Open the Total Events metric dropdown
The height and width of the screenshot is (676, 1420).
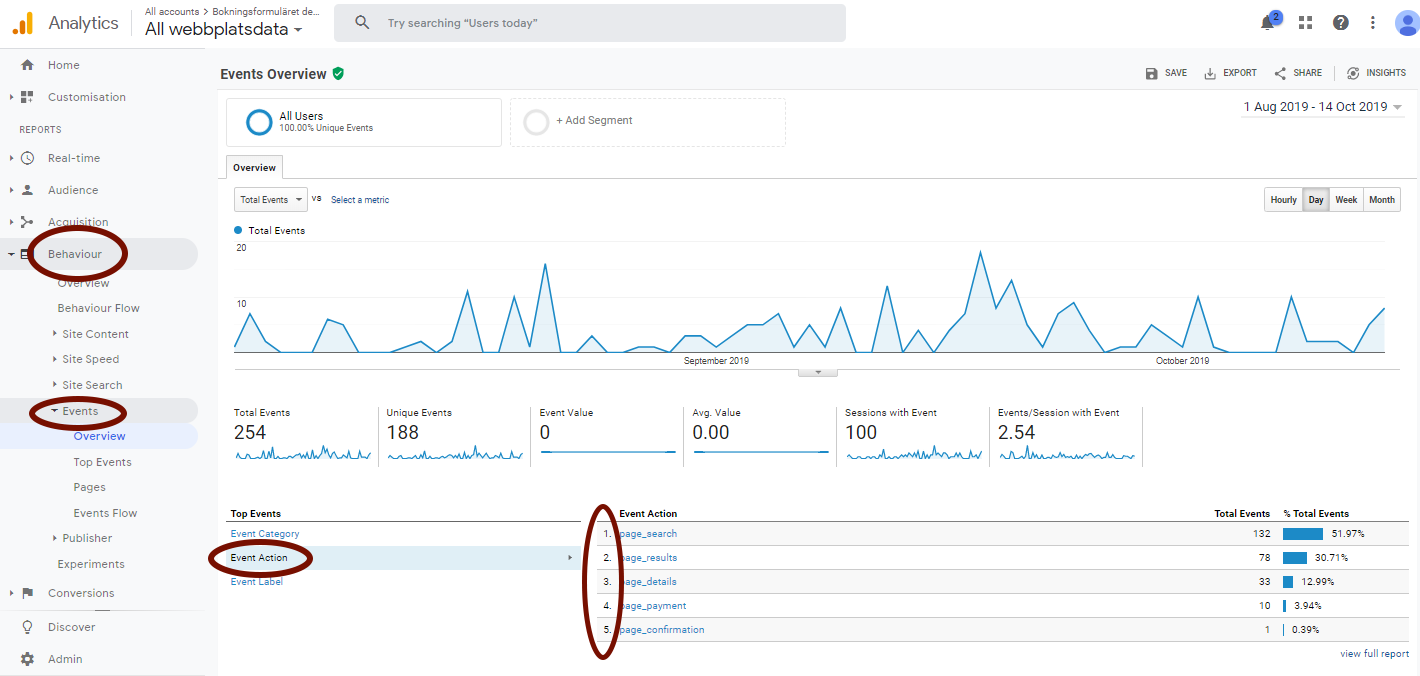(271, 200)
